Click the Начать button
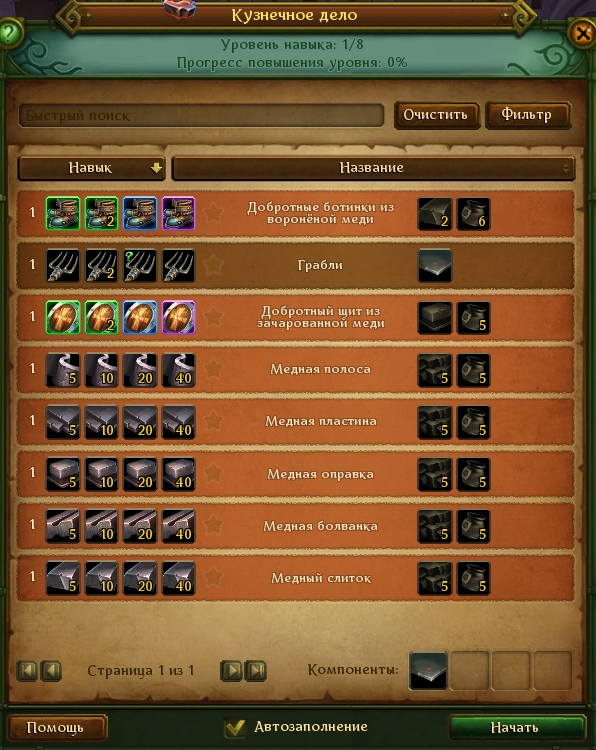This screenshot has width=596, height=750. point(517,728)
